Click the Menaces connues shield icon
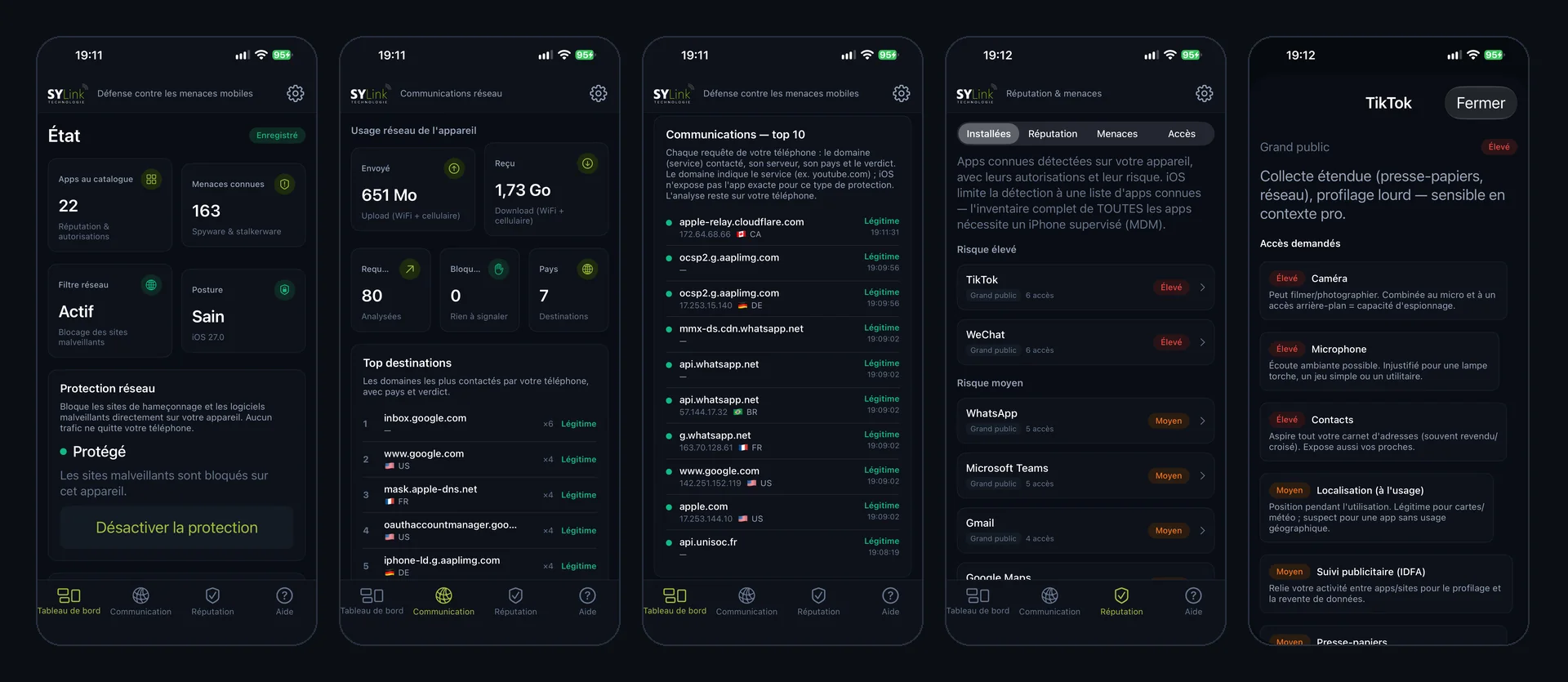This screenshot has height=682, width=1568. (284, 185)
